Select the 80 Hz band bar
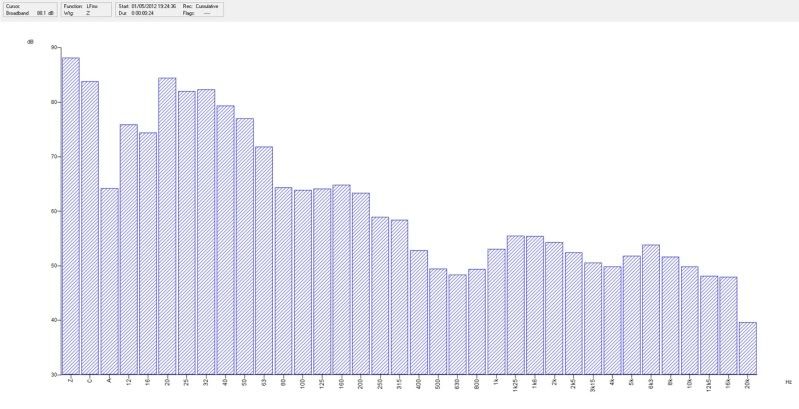 click(x=283, y=281)
